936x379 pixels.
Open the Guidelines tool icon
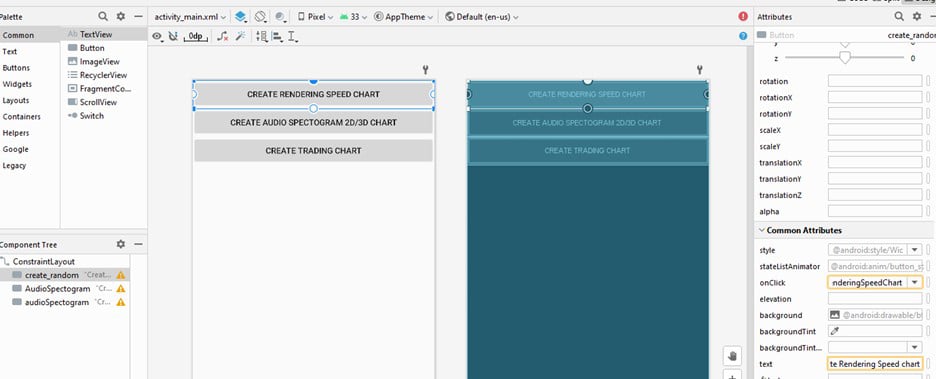pos(292,36)
